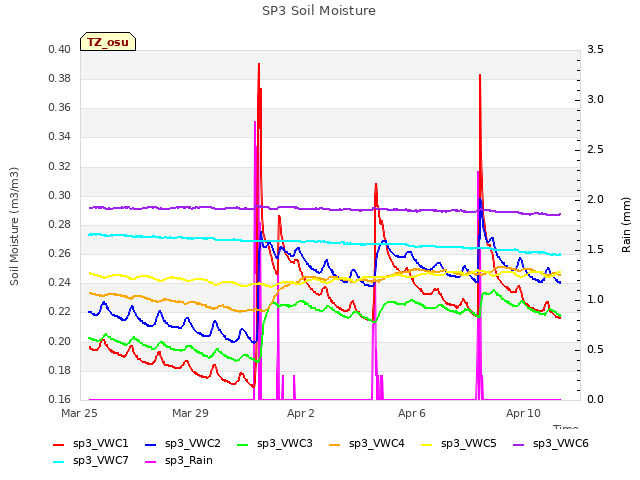Click the sp3_VWC6 purple legend swatch
The image size is (640, 480).
point(519,444)
